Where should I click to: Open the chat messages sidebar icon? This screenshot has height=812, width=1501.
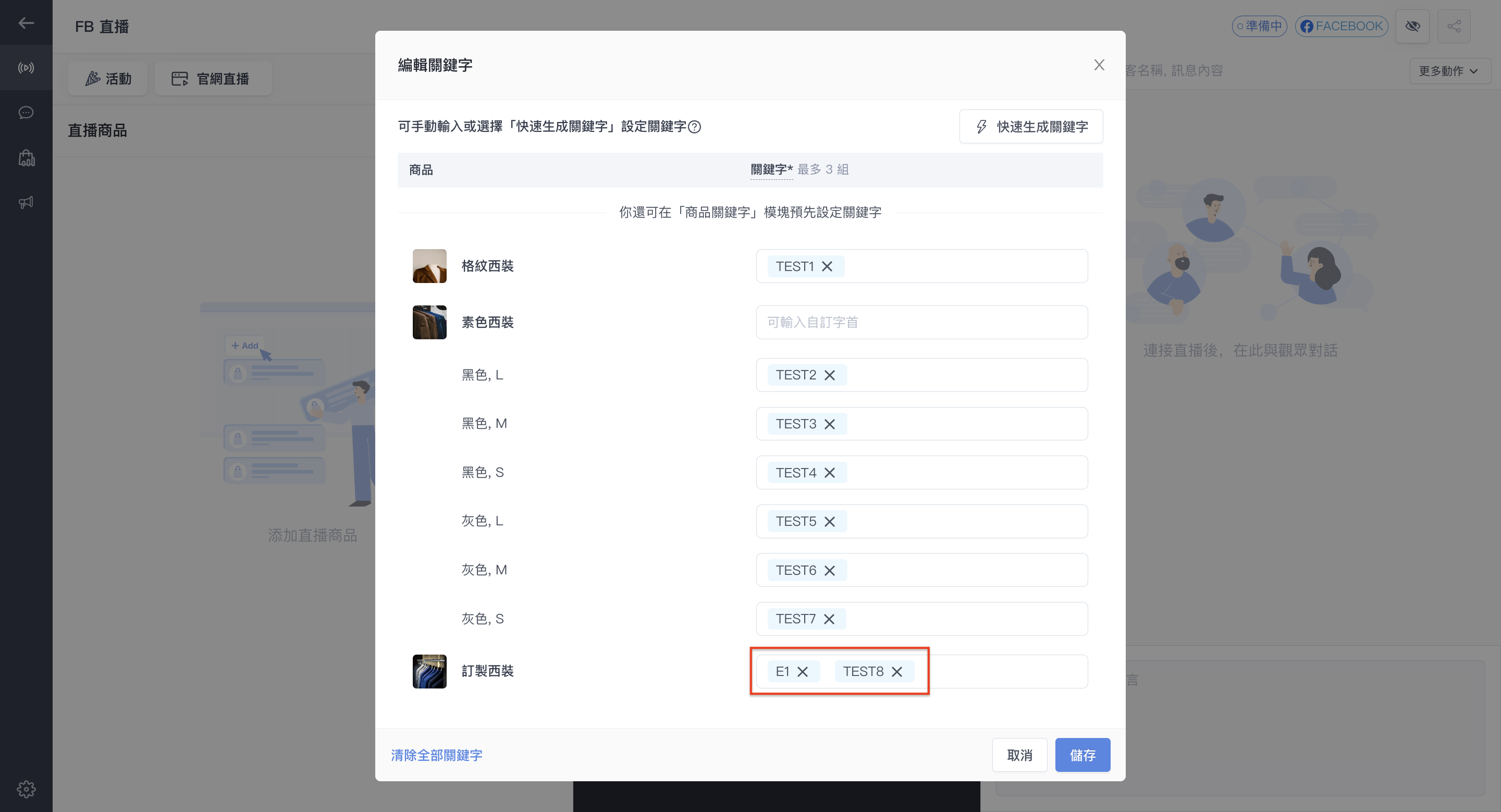tap(26, 113)
